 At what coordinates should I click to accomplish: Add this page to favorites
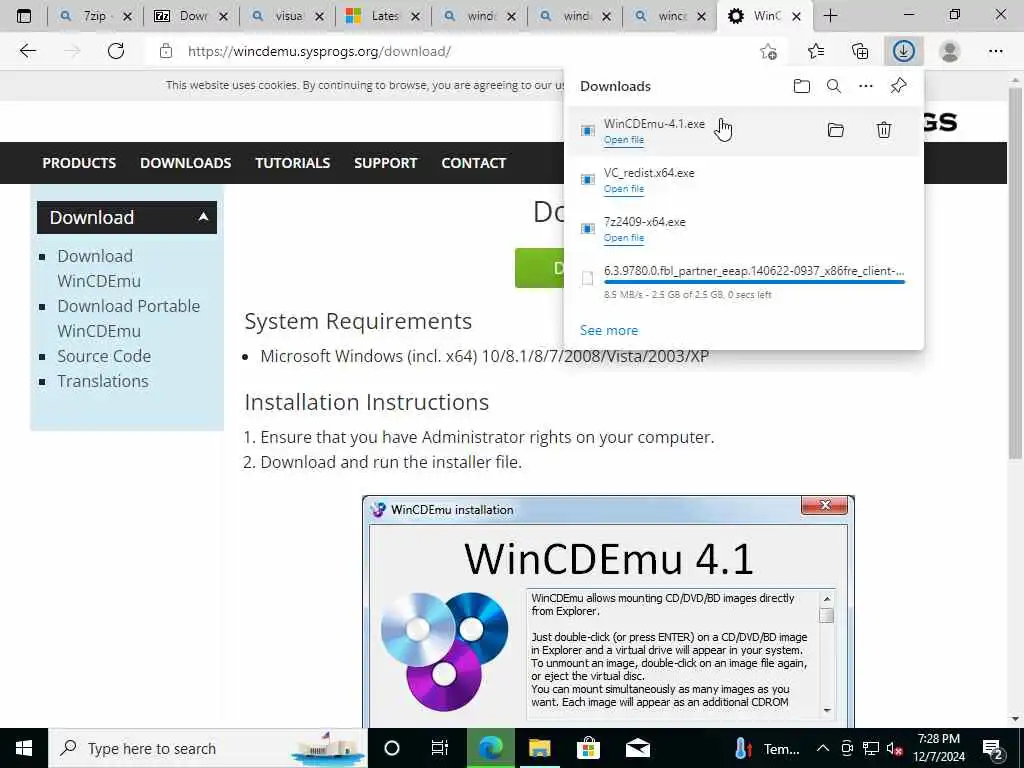pos(769,51)
